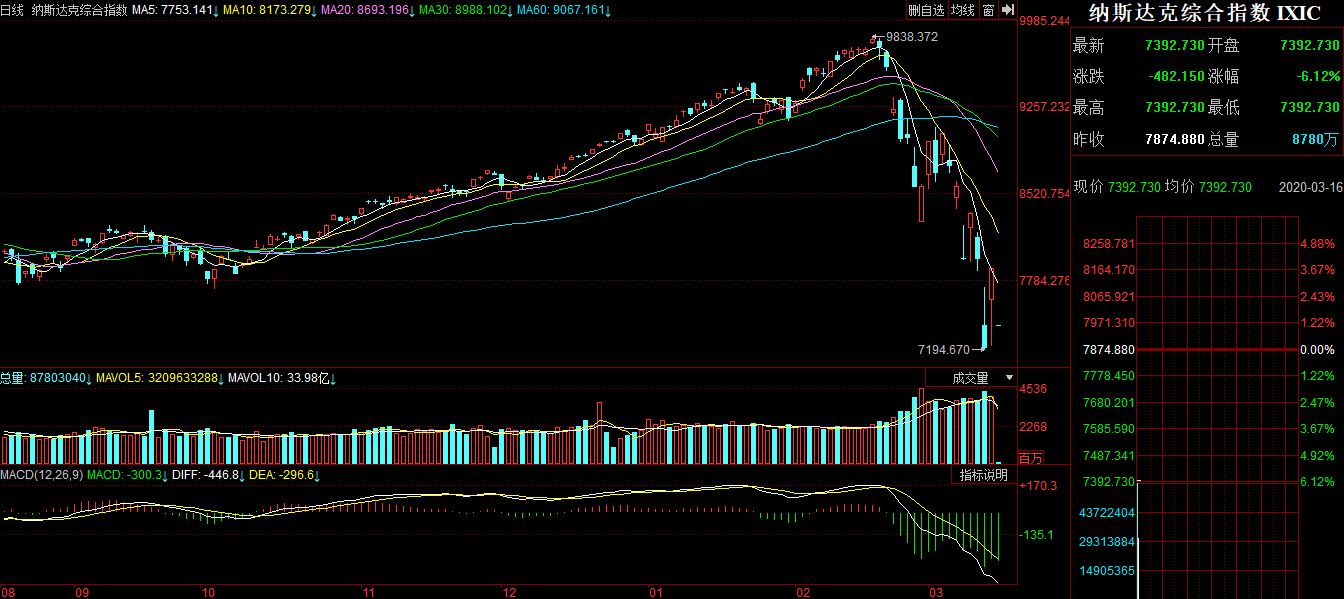Screen dimensions: 1344x599
Task: Click the DIFF: -446.8 value
Action: (x=206, y=475)
